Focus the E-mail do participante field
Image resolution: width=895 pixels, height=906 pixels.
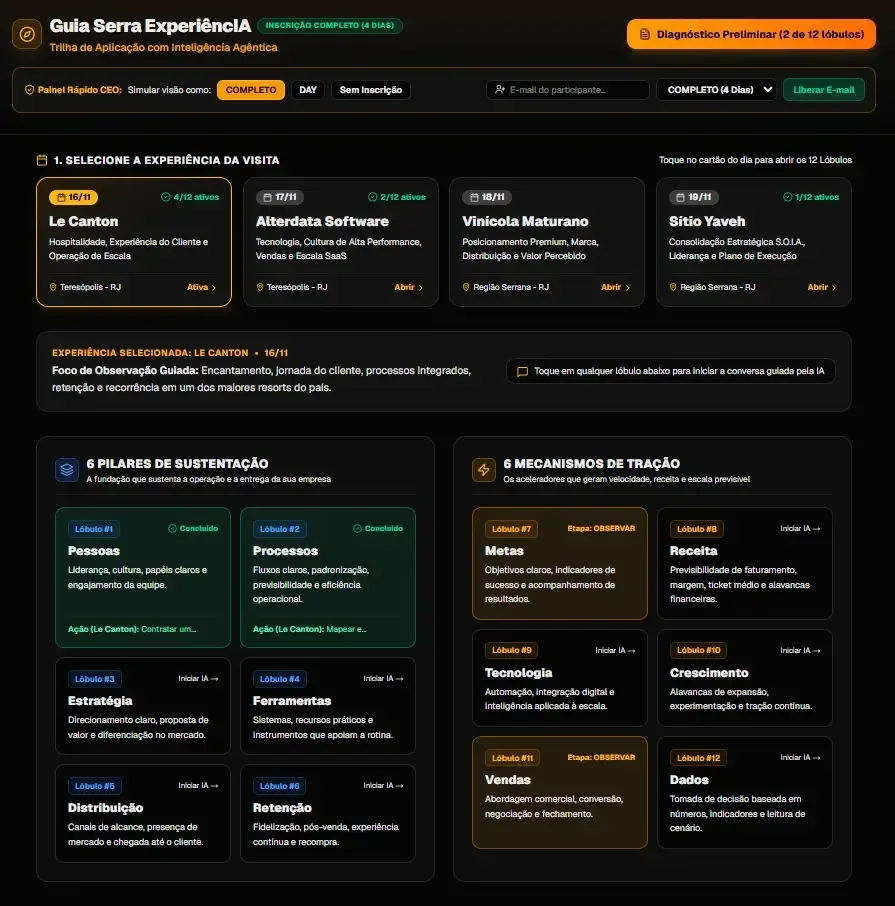click(567, 90)
